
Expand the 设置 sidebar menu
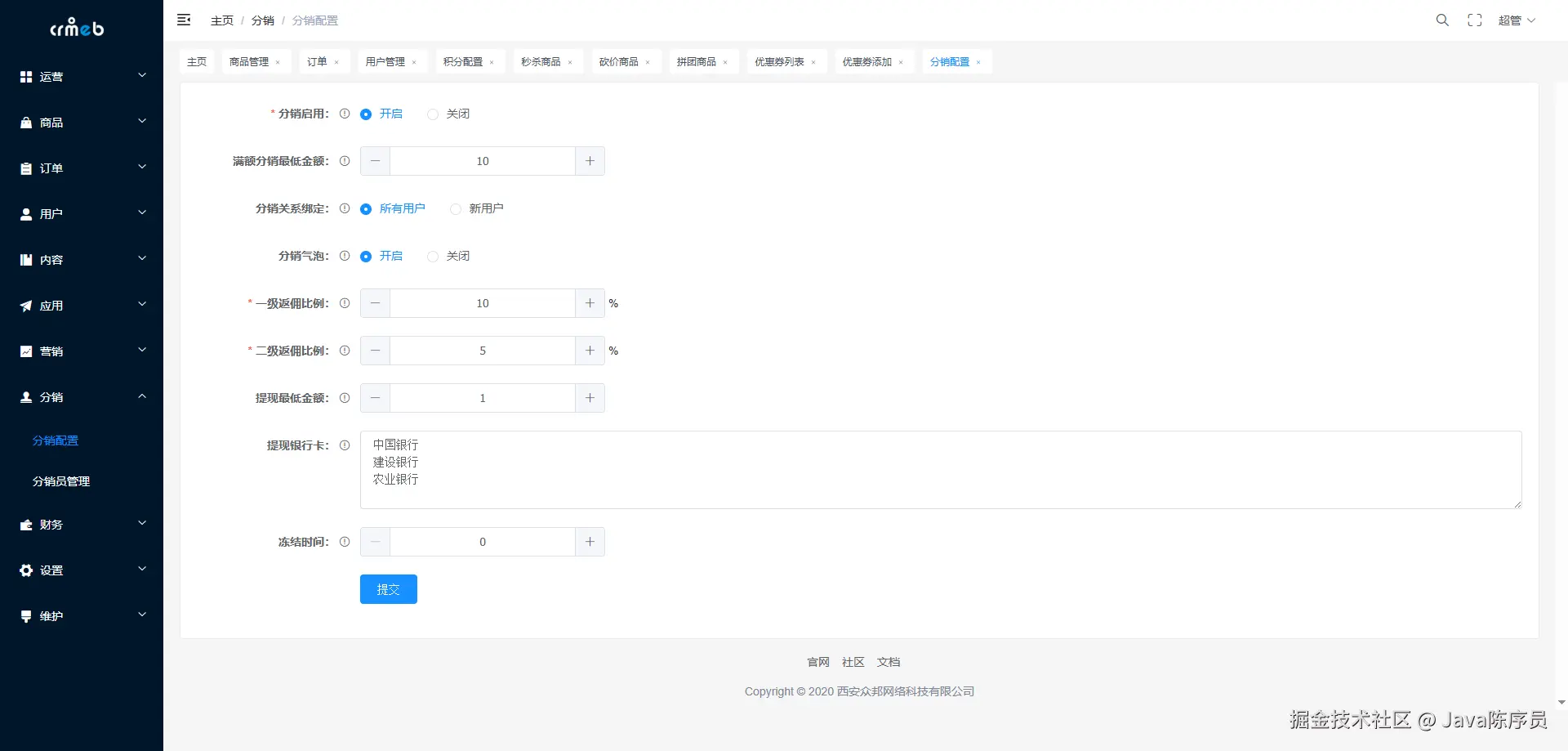(x=82, y=570)
